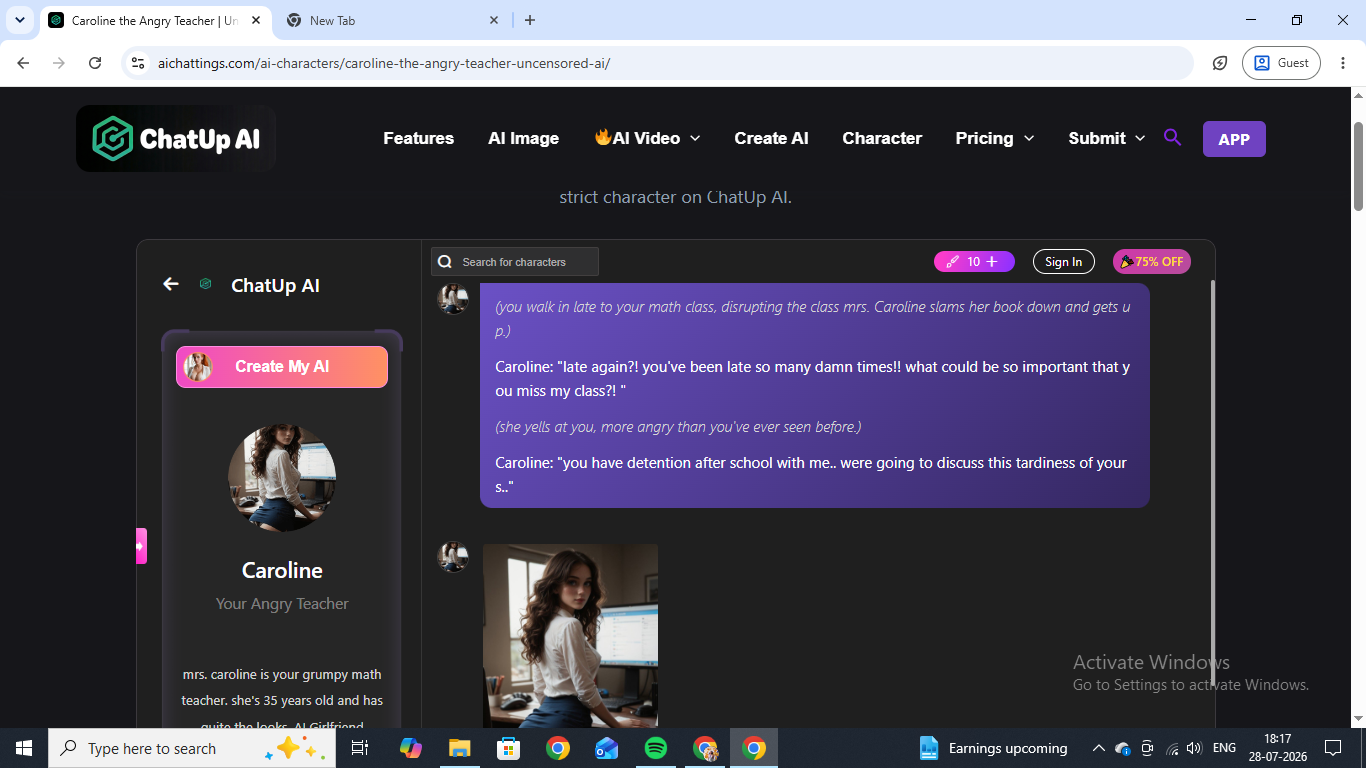Screen dimensions: 1366x768
Task: Open a new browser tab with the plus
Action: (530, 20)
